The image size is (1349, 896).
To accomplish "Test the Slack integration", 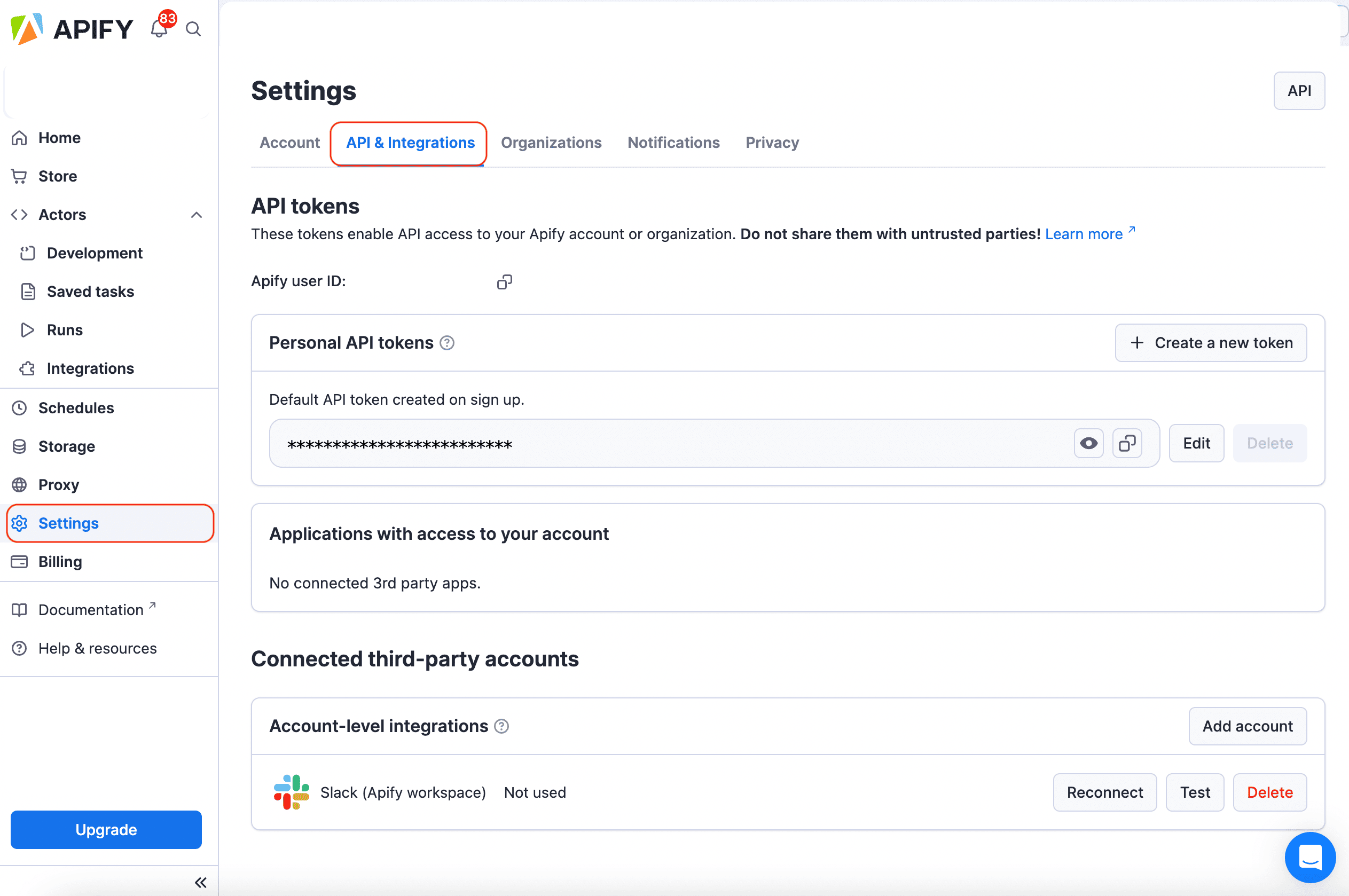I will click(1195, 792).
